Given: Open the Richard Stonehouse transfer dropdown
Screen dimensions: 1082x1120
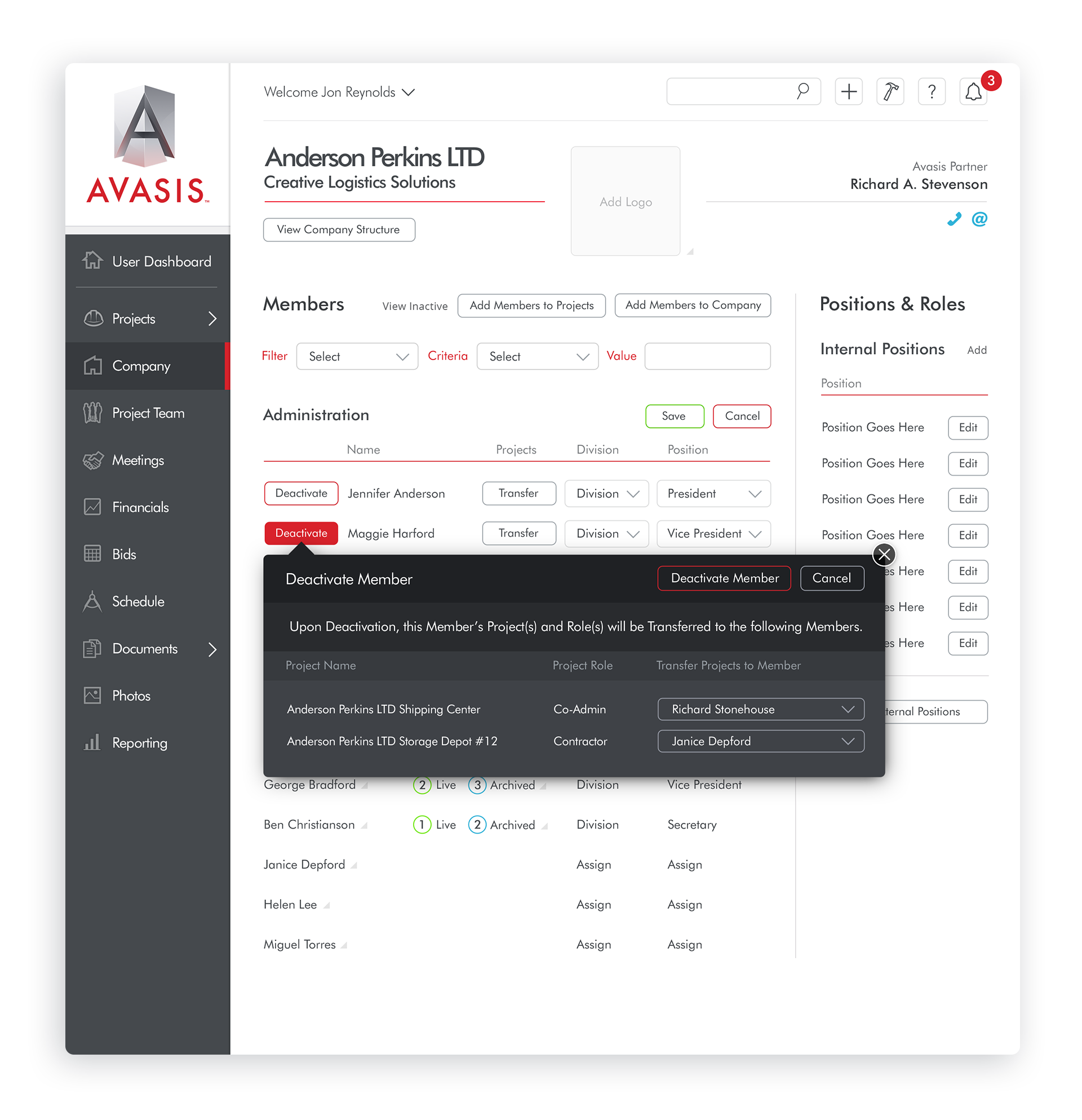Looking at the screenshot, I should click(x=760, y=709).
